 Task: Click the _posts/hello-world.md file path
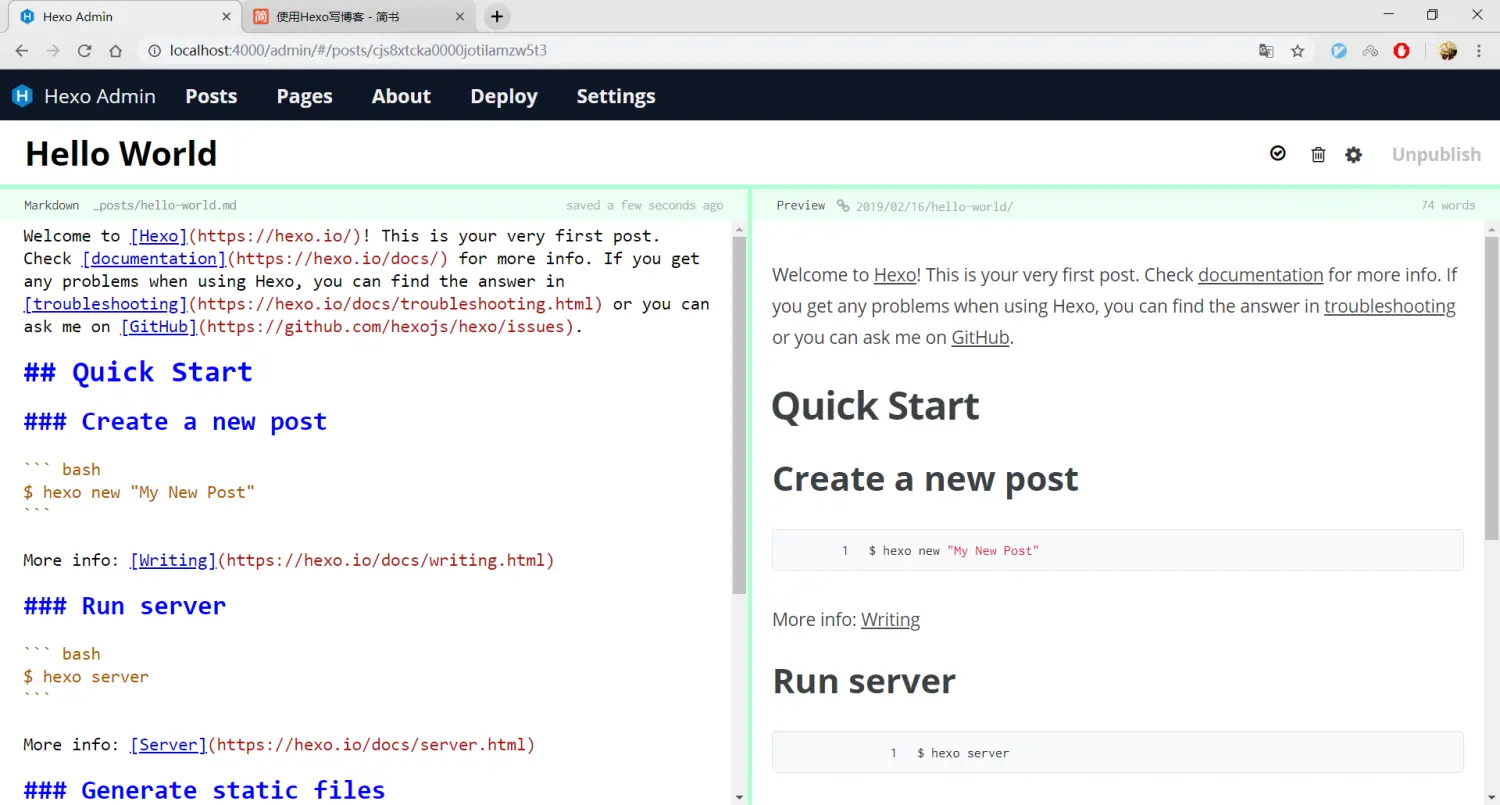[165, 206]
